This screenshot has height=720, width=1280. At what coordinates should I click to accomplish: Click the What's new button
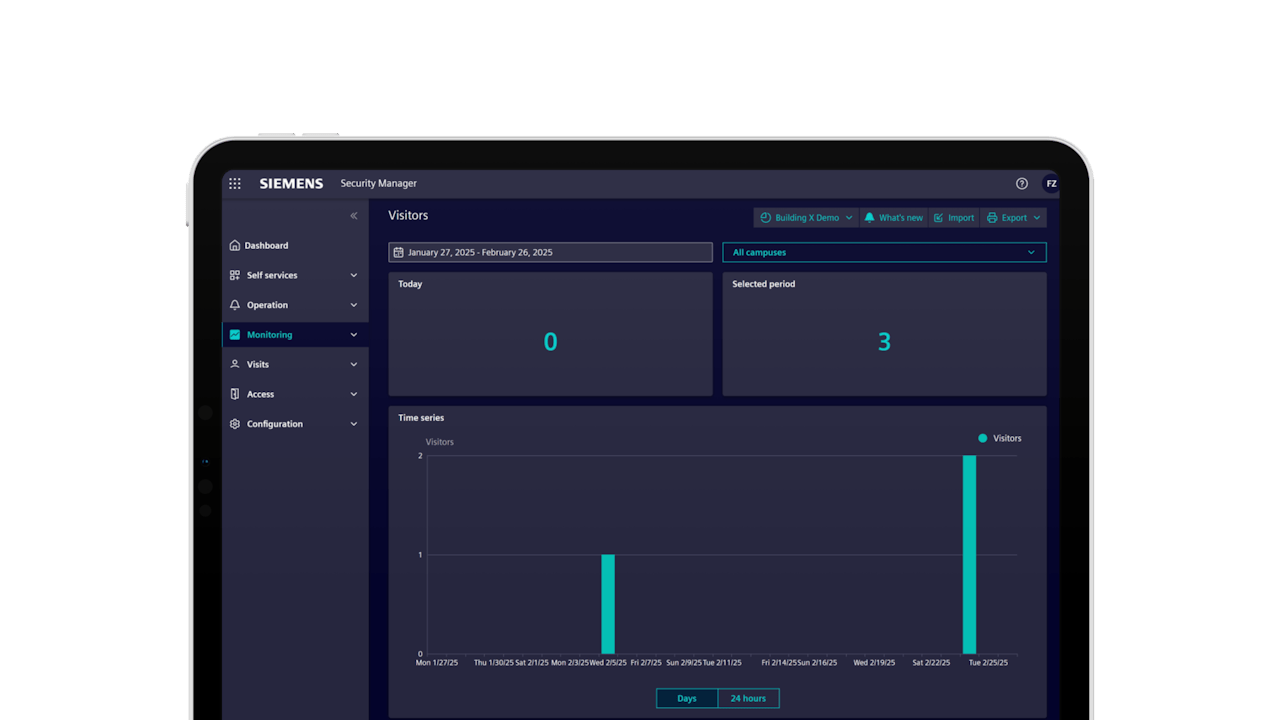893,217
